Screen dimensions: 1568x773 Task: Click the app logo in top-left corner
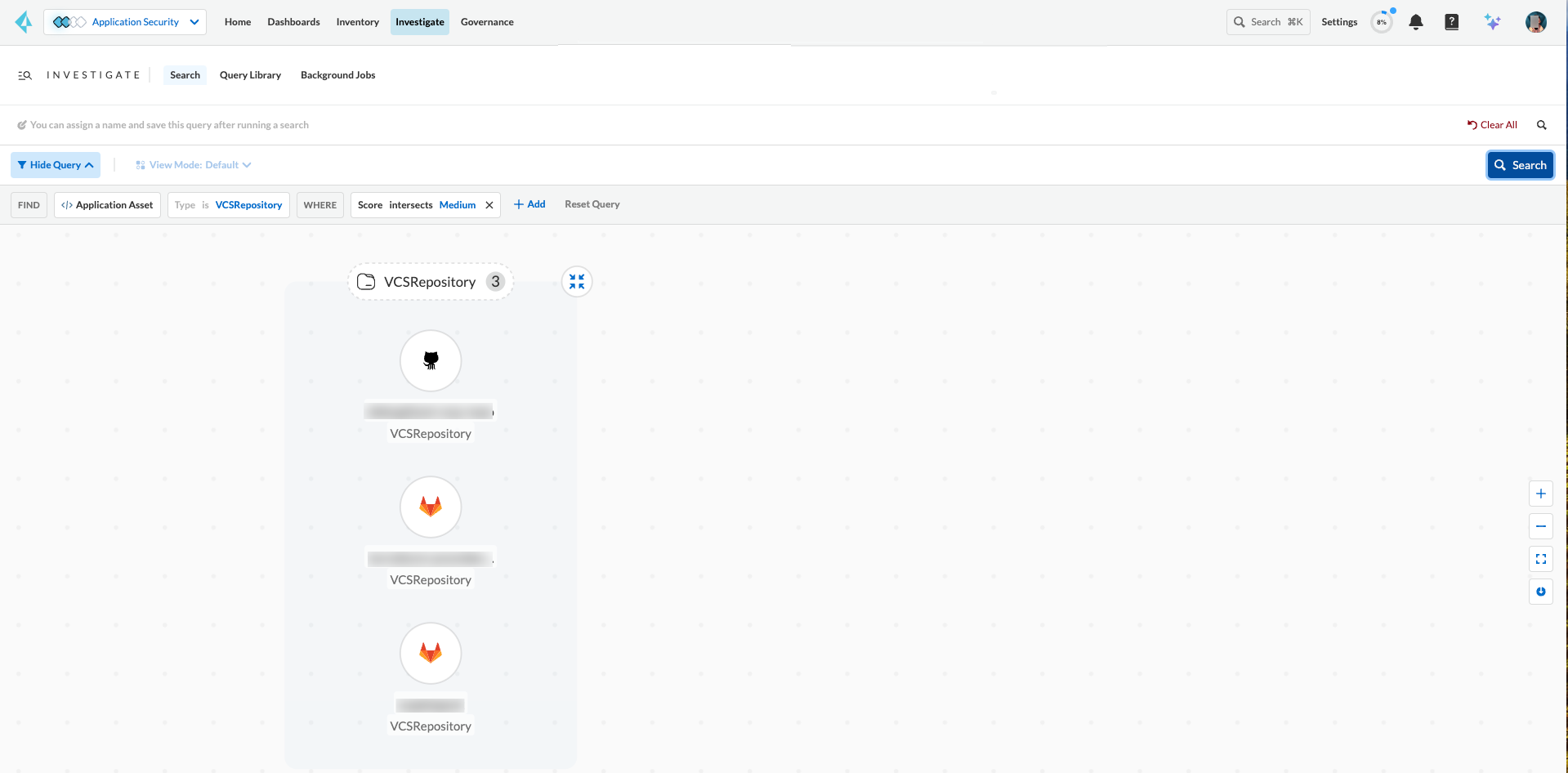pos(24,22)
